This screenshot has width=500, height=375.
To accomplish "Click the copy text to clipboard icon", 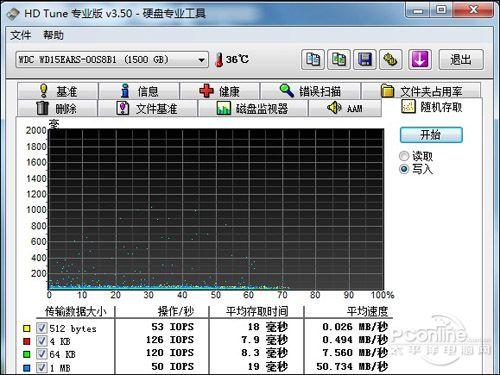I will 313,60.
